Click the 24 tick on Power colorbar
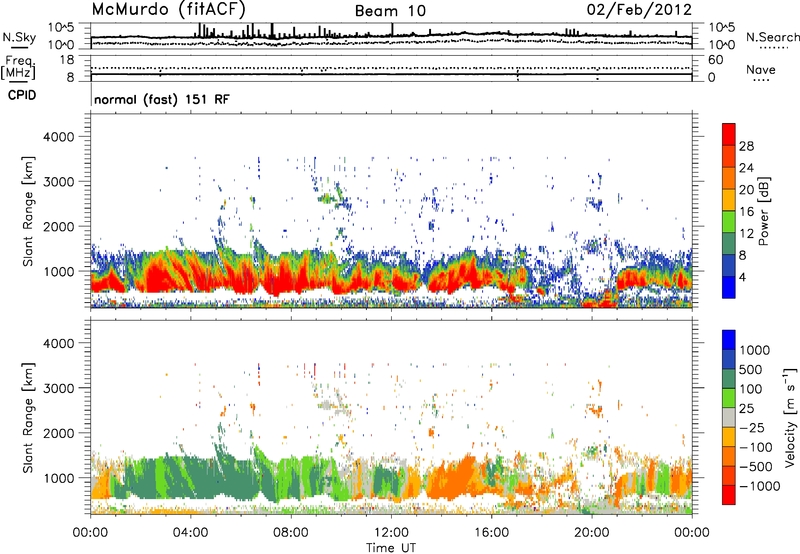 [746, 168]
